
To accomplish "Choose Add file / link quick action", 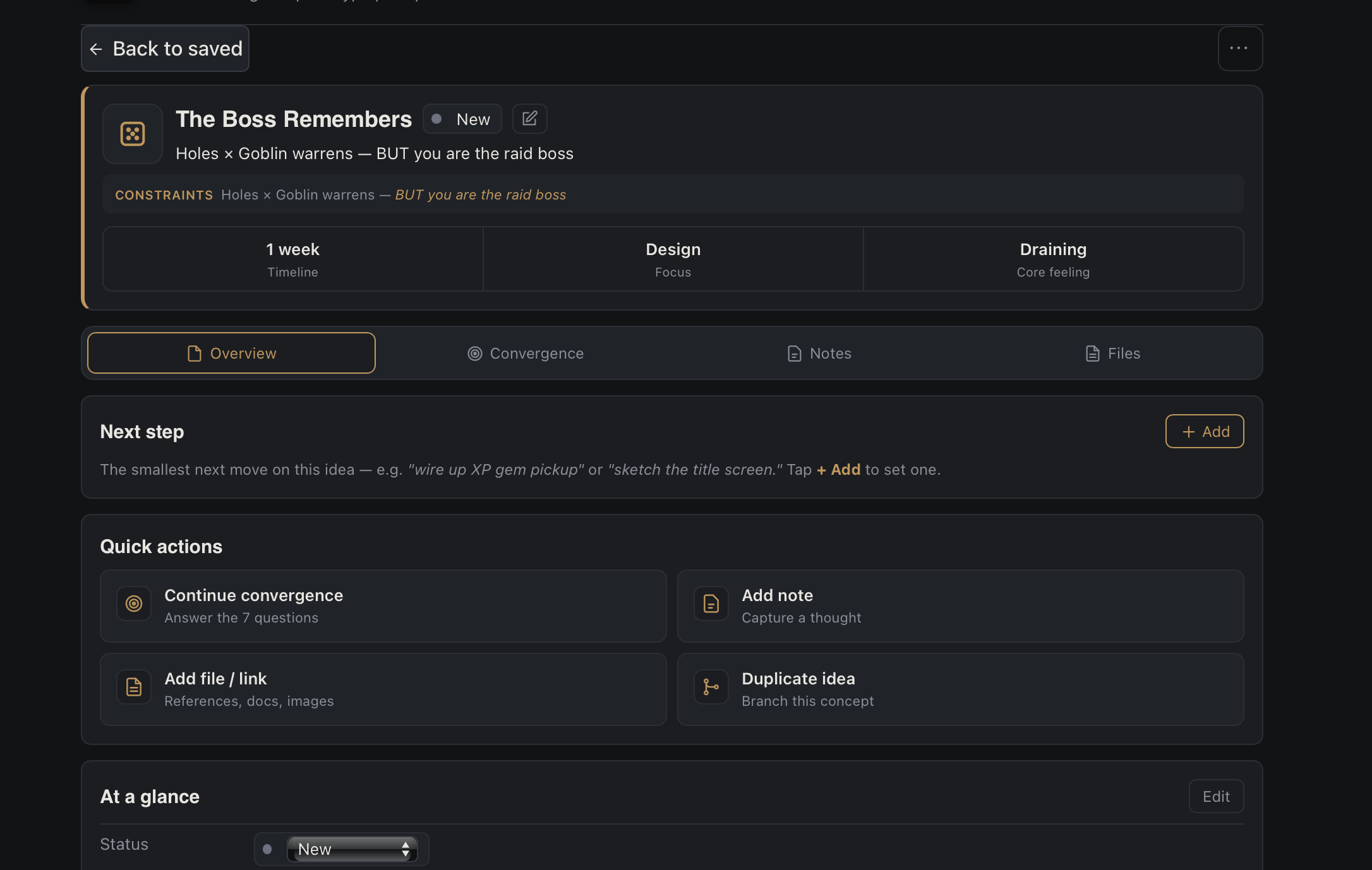I will [x=383, y=689].
